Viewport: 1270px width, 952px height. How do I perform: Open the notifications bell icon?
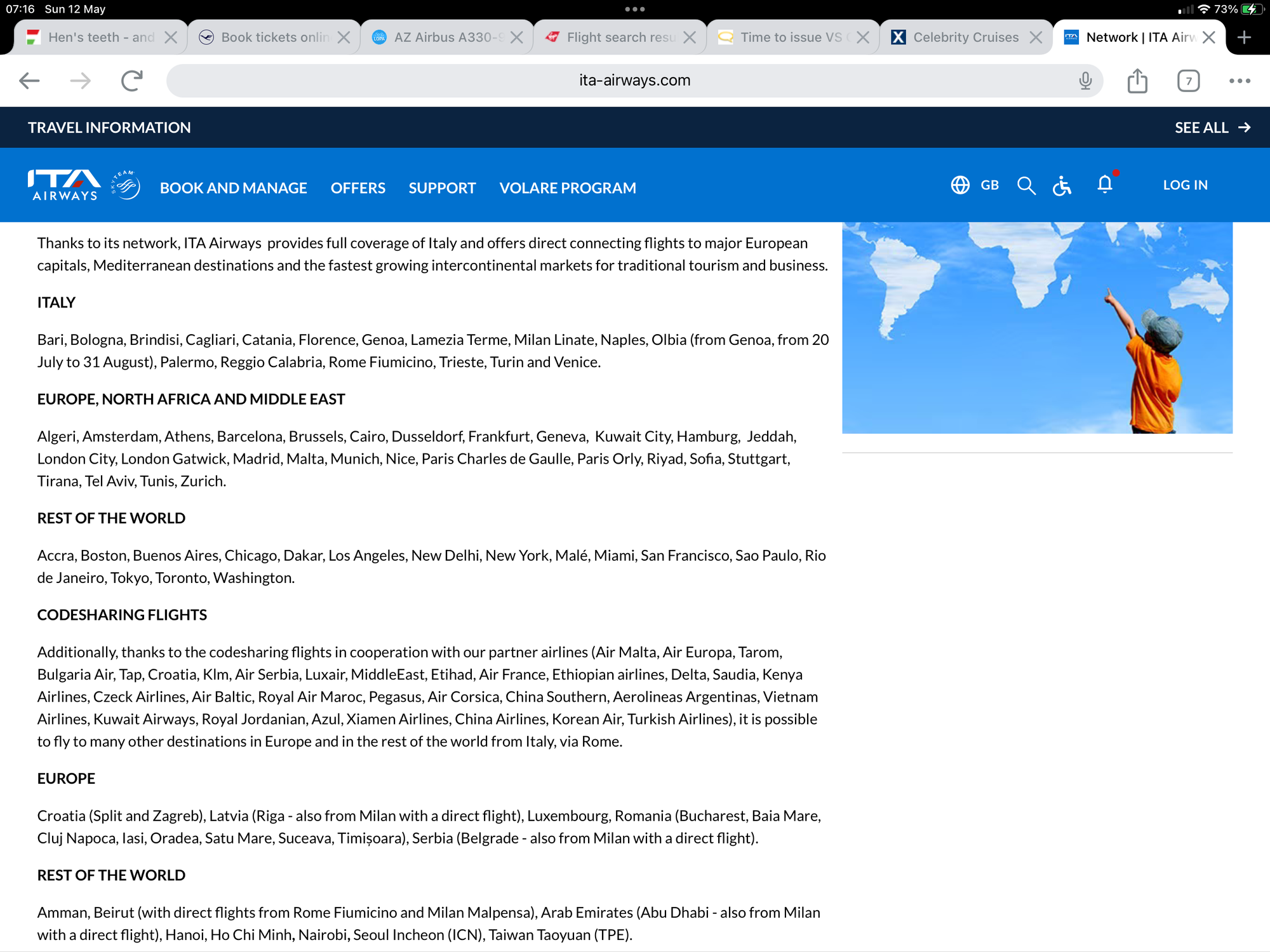1105,184
